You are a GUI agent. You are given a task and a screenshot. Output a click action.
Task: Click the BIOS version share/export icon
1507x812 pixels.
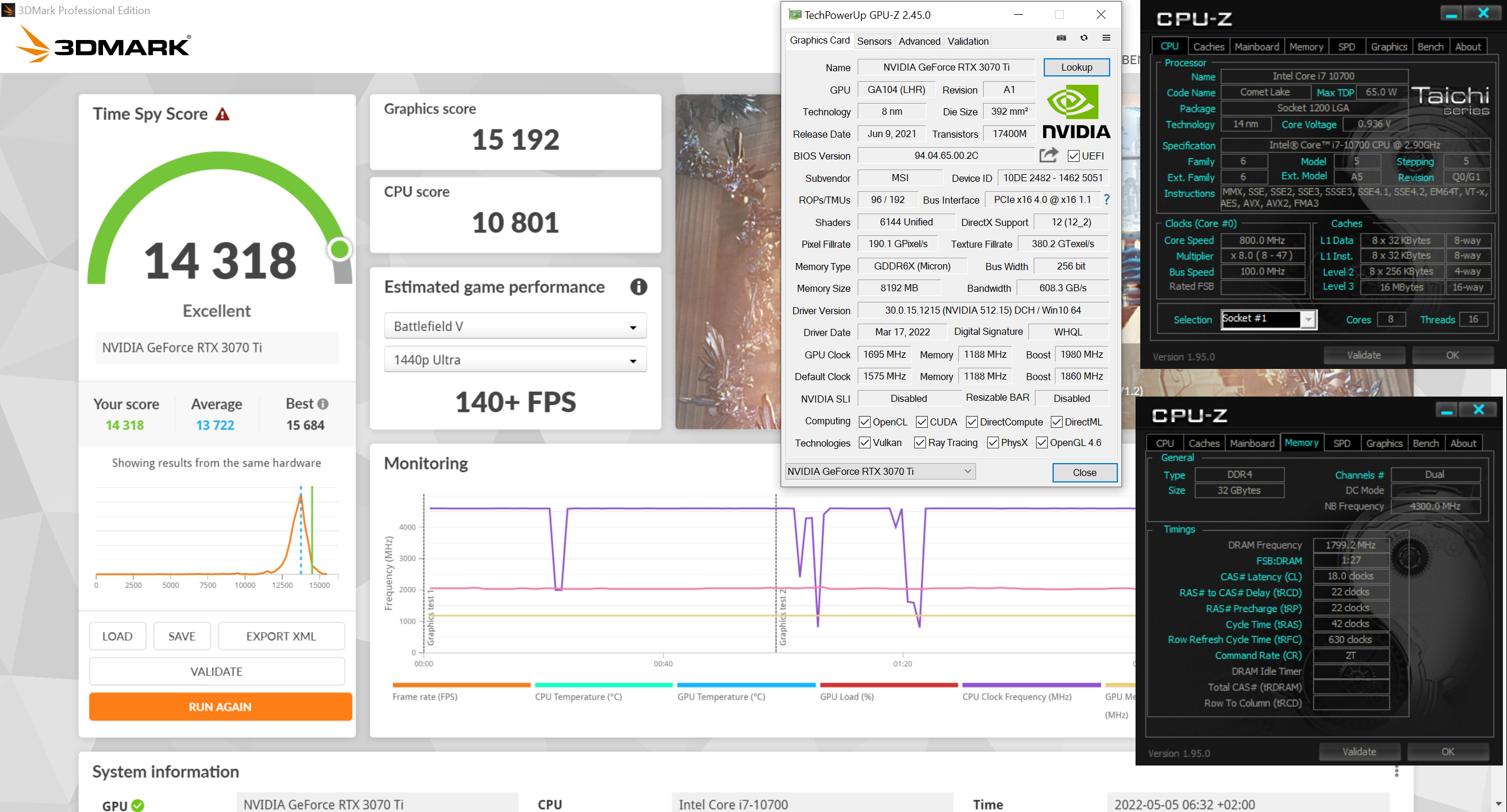(1048, 155)
